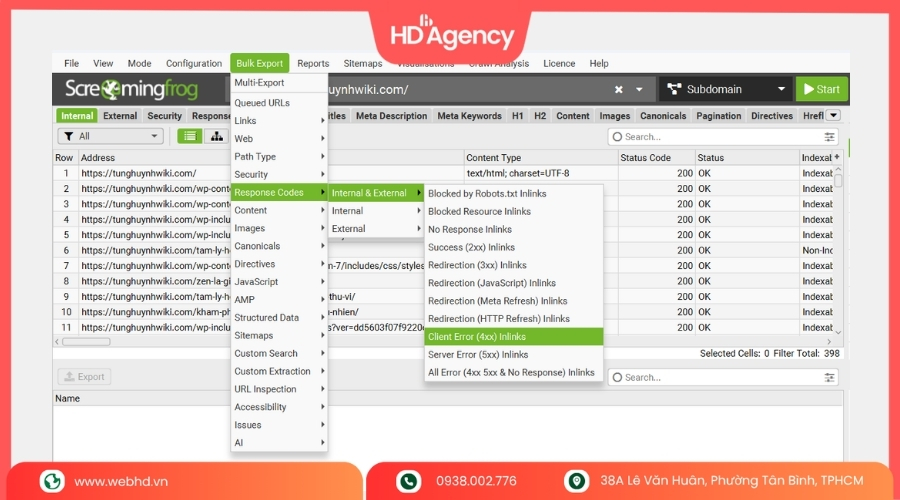The height and width of the screenshot is (500, 900).
Task: Click the add column plus icon
Action: pos(837,157)
